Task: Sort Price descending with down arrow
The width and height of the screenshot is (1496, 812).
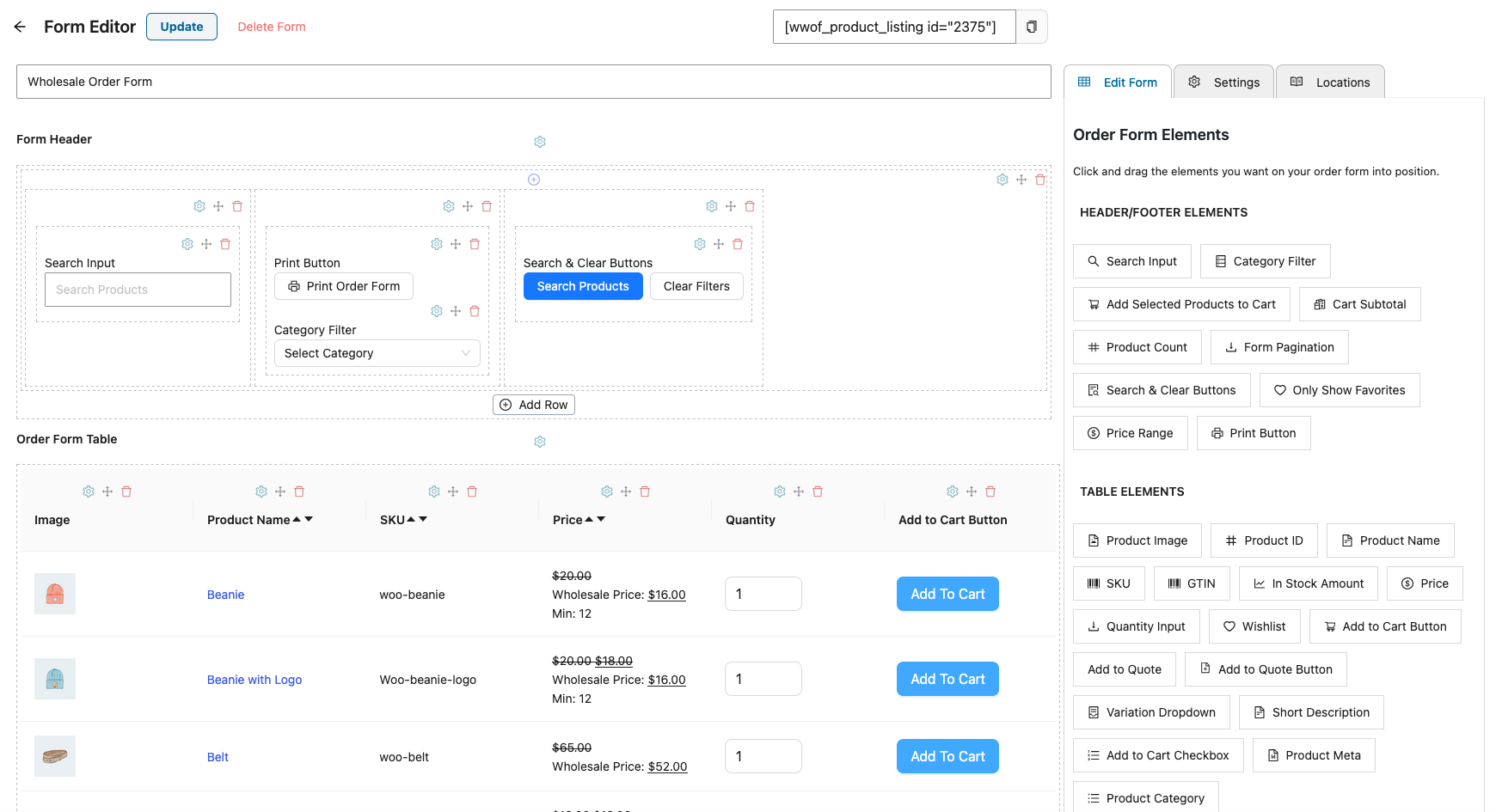Action: click(x=601, y=519)
